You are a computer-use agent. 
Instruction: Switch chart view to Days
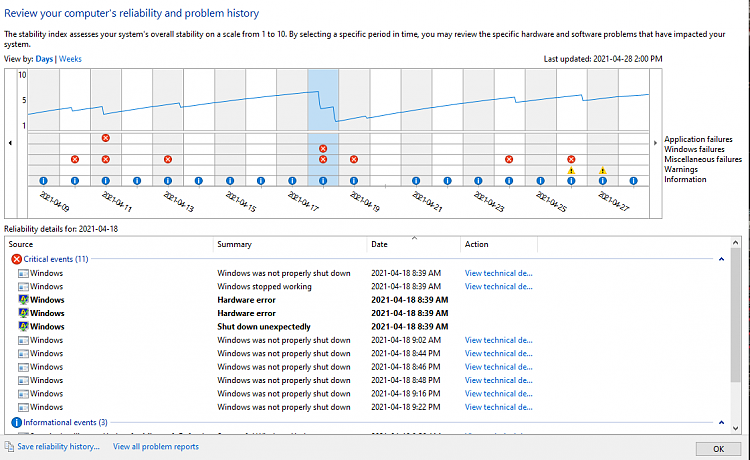click(x=44, y=59)
